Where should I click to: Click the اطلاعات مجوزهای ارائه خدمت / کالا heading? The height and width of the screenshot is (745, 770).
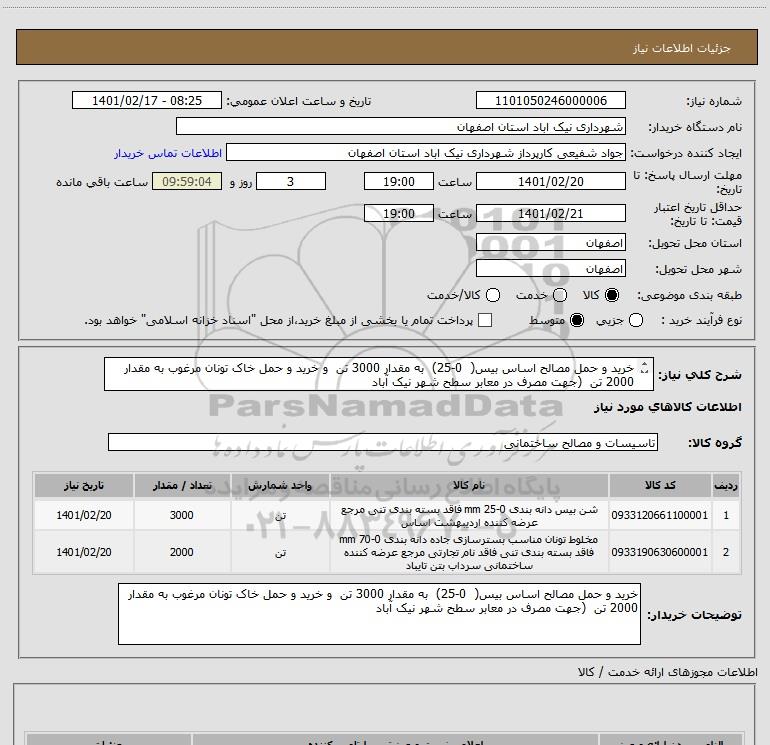pyautogui.click(x=667, y=672)
